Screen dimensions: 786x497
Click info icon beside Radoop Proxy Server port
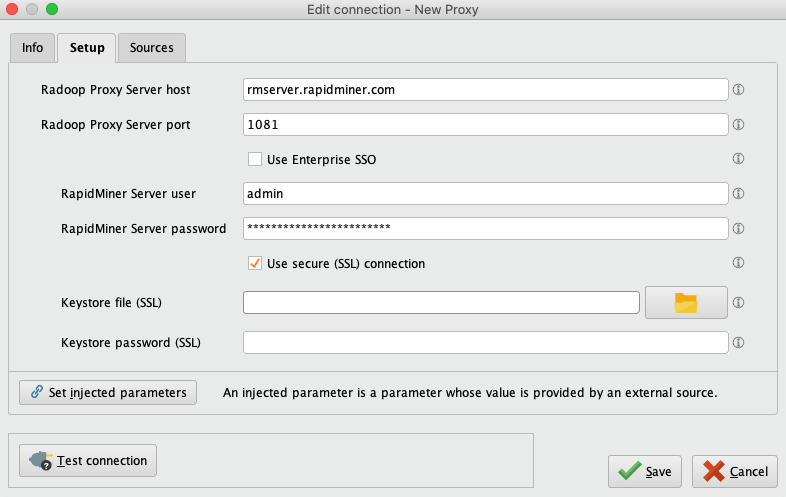tap(739, 125)
